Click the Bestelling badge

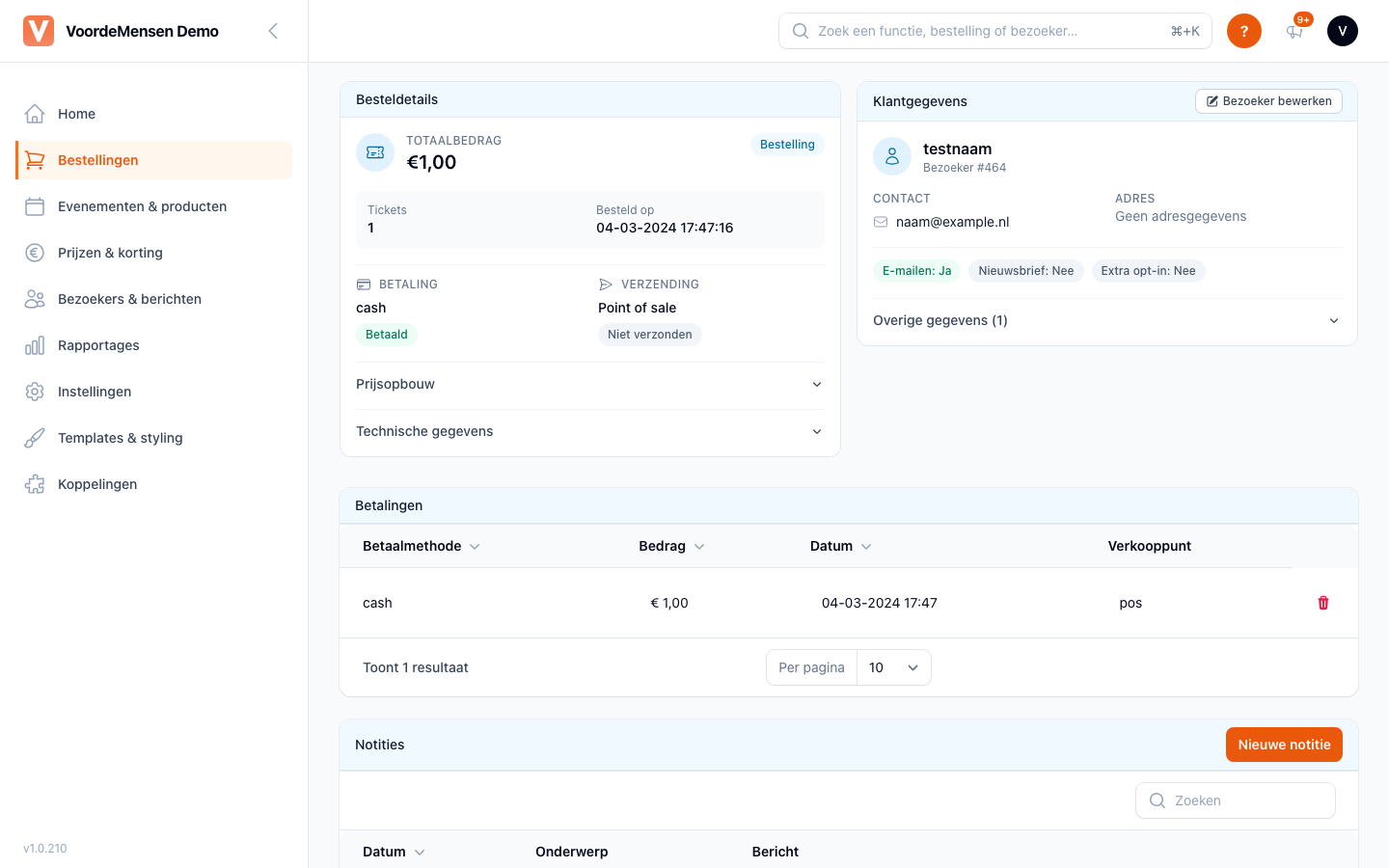787,145
